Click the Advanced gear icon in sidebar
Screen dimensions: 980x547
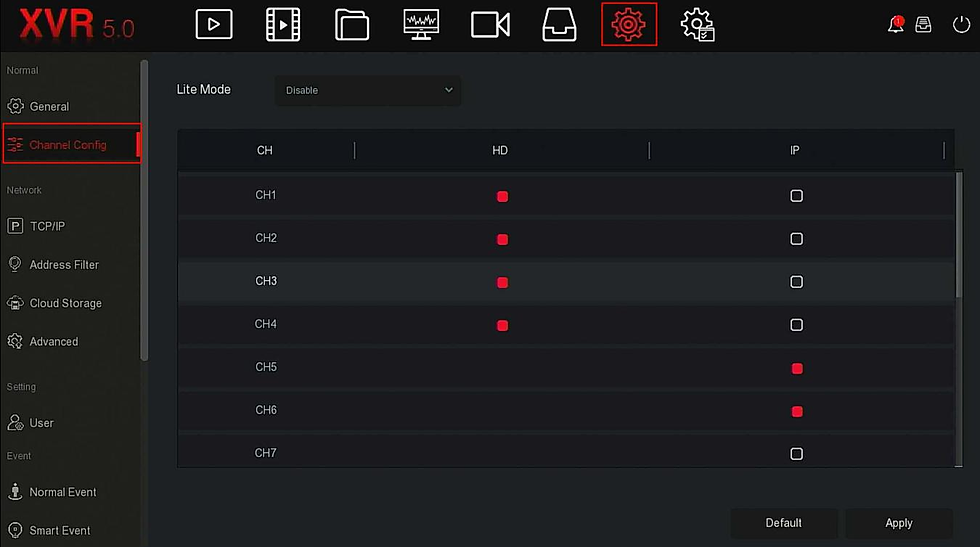pyautogui.click(x=15, y=341)
